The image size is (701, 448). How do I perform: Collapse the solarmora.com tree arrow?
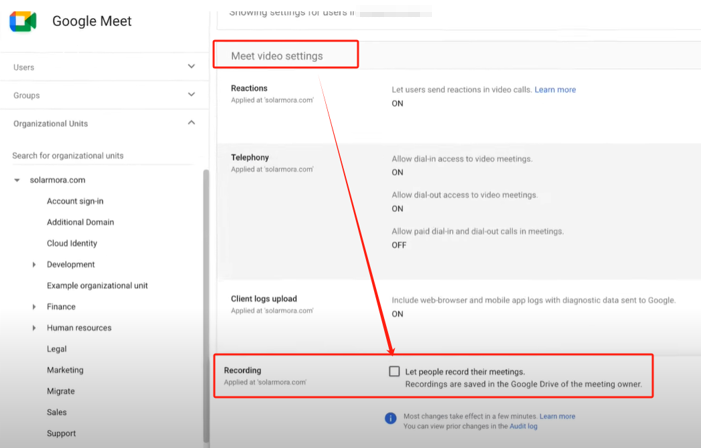tap(17, 180)
